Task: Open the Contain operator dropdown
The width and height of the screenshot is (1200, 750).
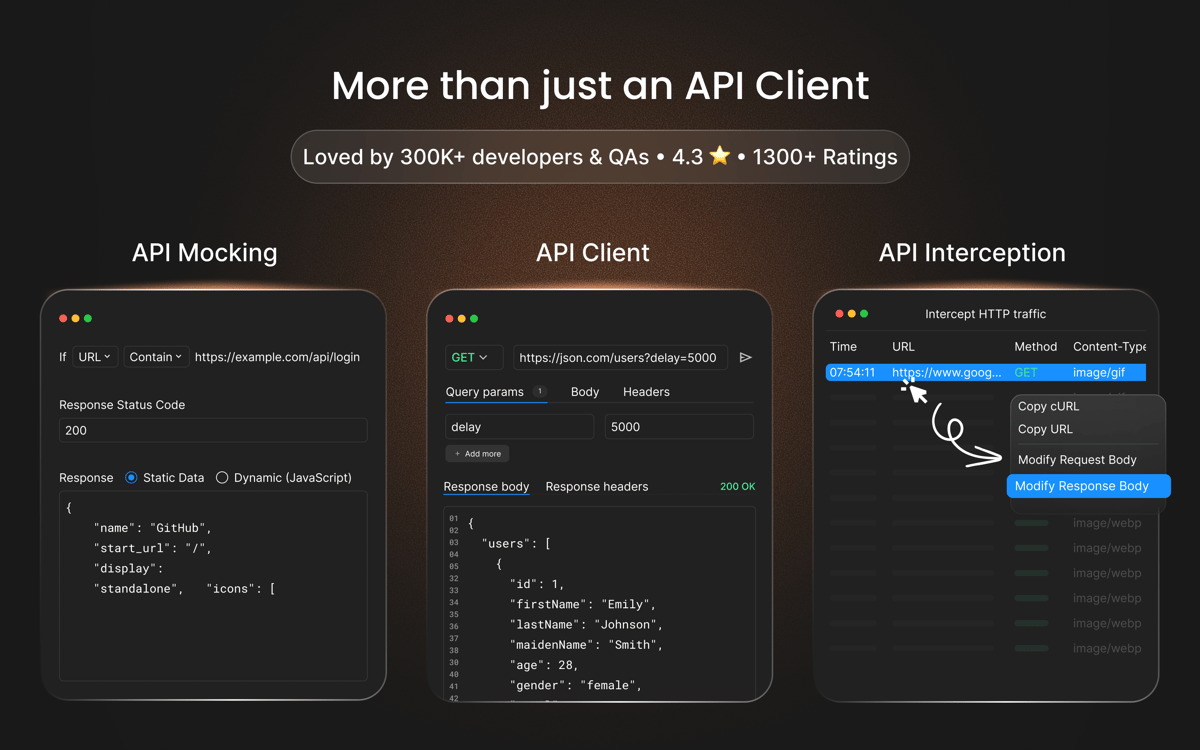Action: tap(155, 357)
